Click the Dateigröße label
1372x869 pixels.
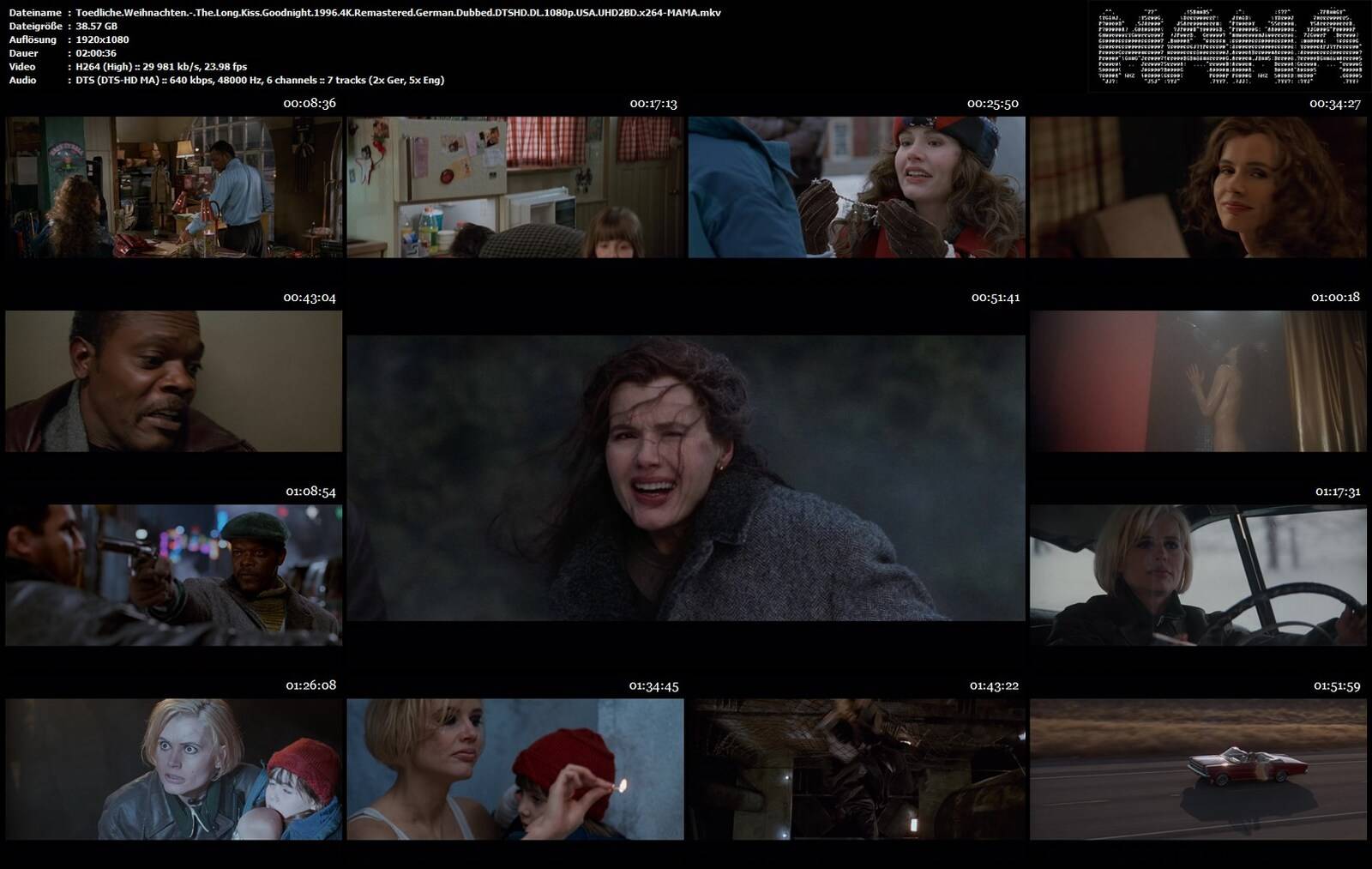pos(35,26)
